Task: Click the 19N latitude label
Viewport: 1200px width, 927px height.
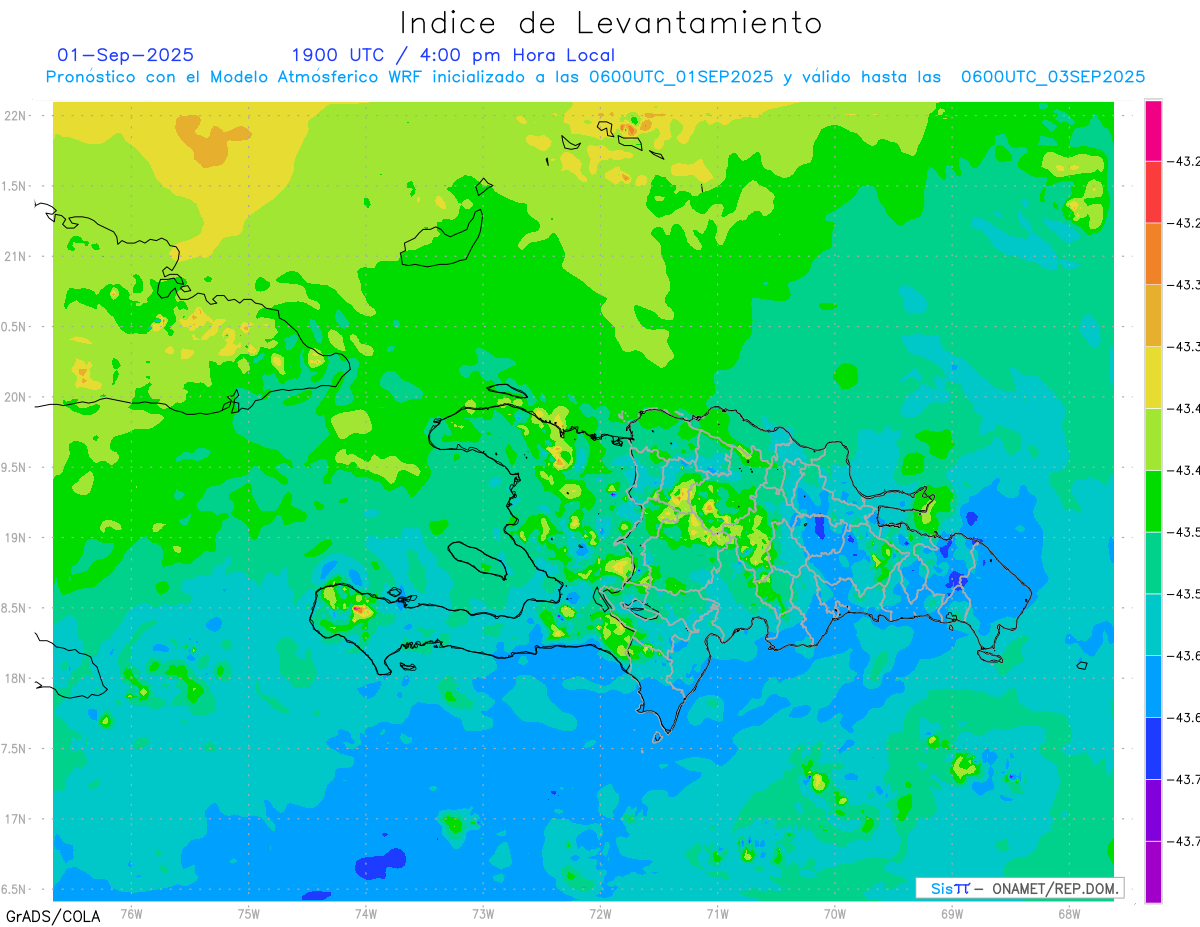Action: point(16,537)
